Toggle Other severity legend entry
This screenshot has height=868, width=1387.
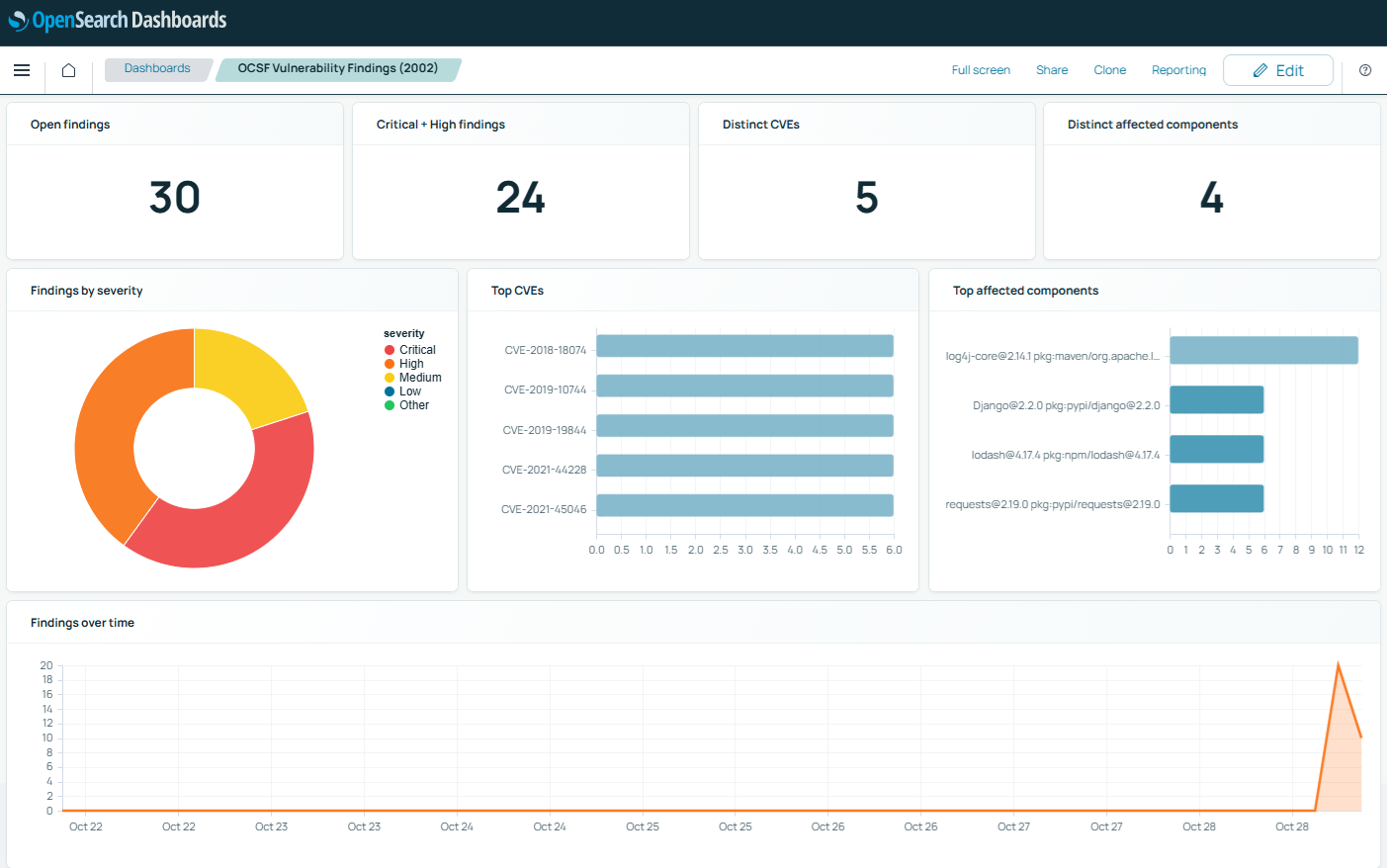click(407, 405)
